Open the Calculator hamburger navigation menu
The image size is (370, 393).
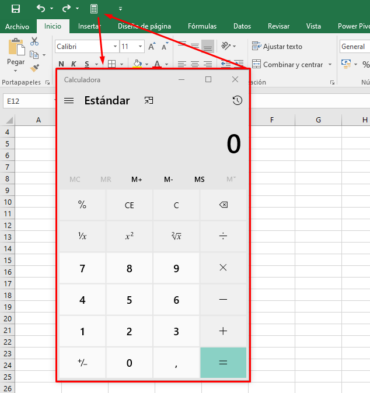pos(69,100)
